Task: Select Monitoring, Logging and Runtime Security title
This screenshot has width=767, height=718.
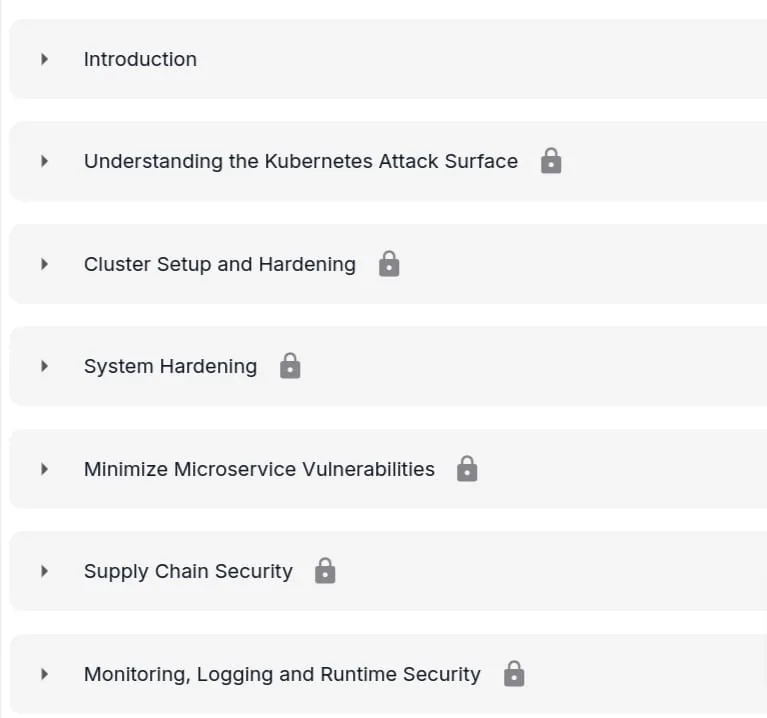Action: point(282,674)
